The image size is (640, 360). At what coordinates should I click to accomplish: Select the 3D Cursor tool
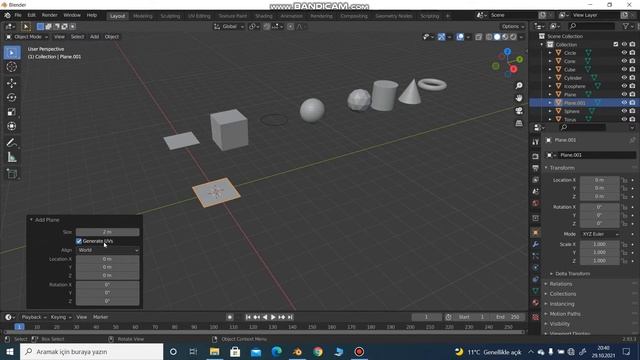click(12, 67)
